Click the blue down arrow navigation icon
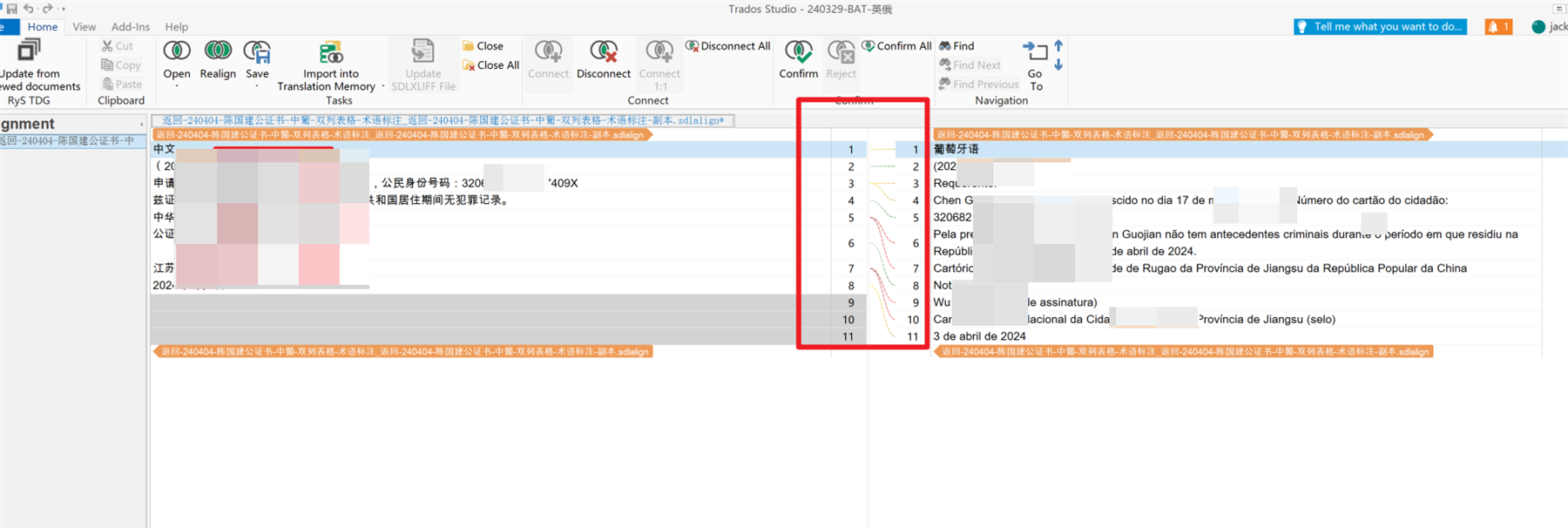Image resolution: width=1568 pixels, height=528 pixels. click(1058, 65)
